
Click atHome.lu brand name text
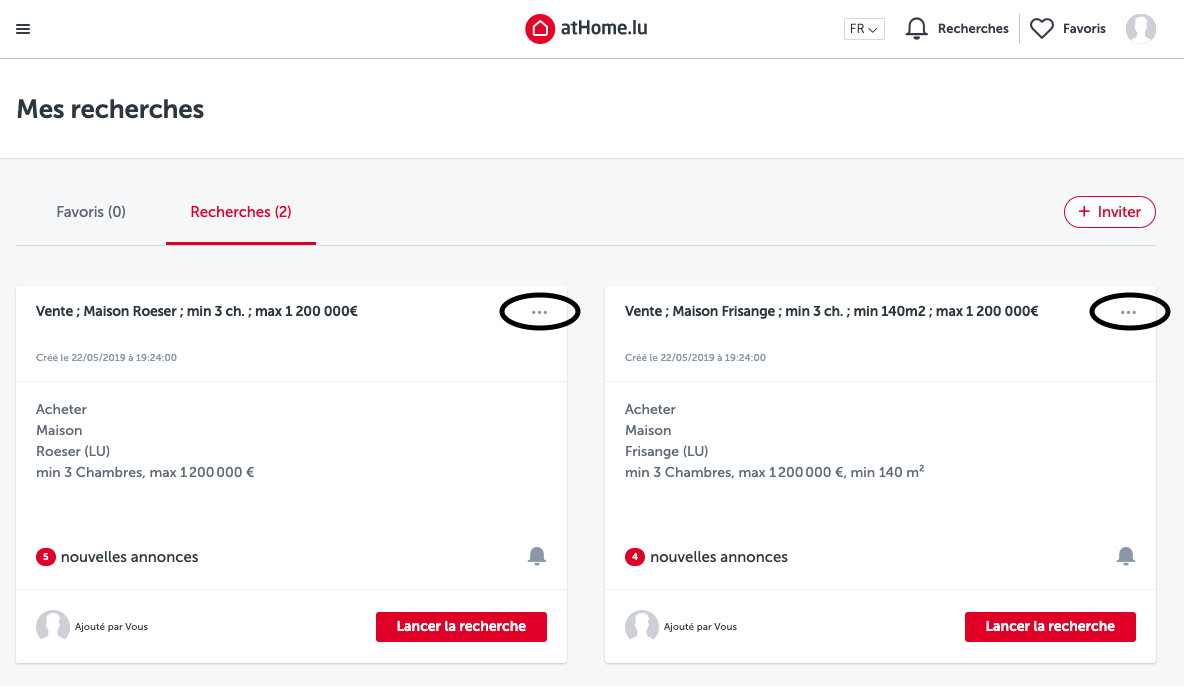(603, 28)
